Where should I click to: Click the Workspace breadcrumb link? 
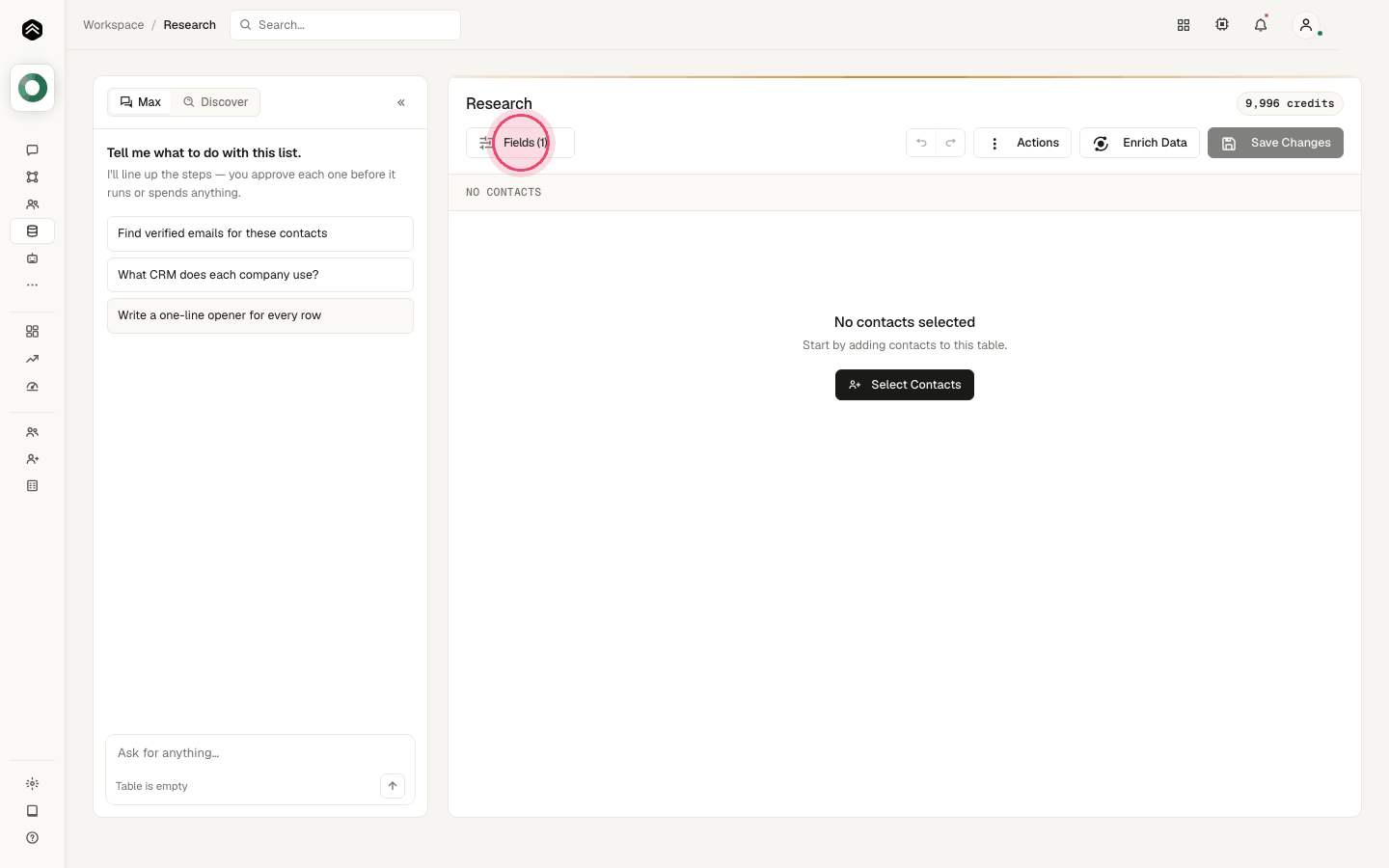point(114,25)
